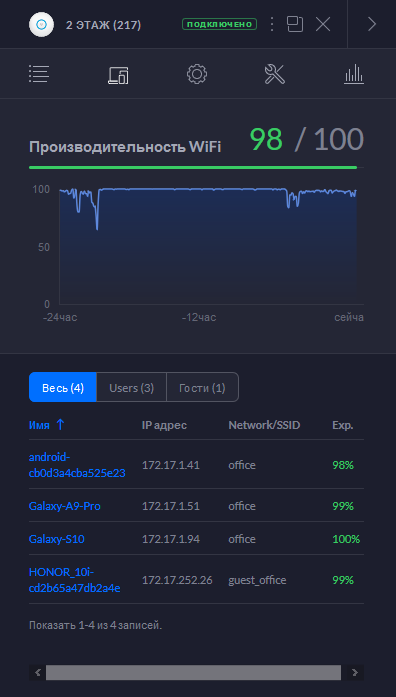Open the statistics bar chart icon
The image size is (396, 697).
coord(354,74)
